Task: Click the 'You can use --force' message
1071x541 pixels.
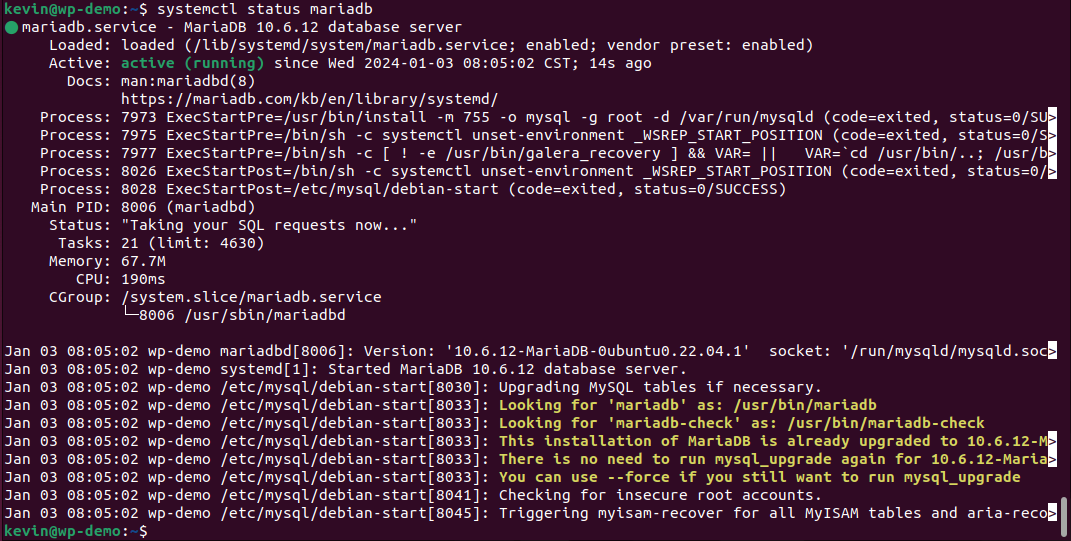Action: pyautogui.click(x=760, y=477)
